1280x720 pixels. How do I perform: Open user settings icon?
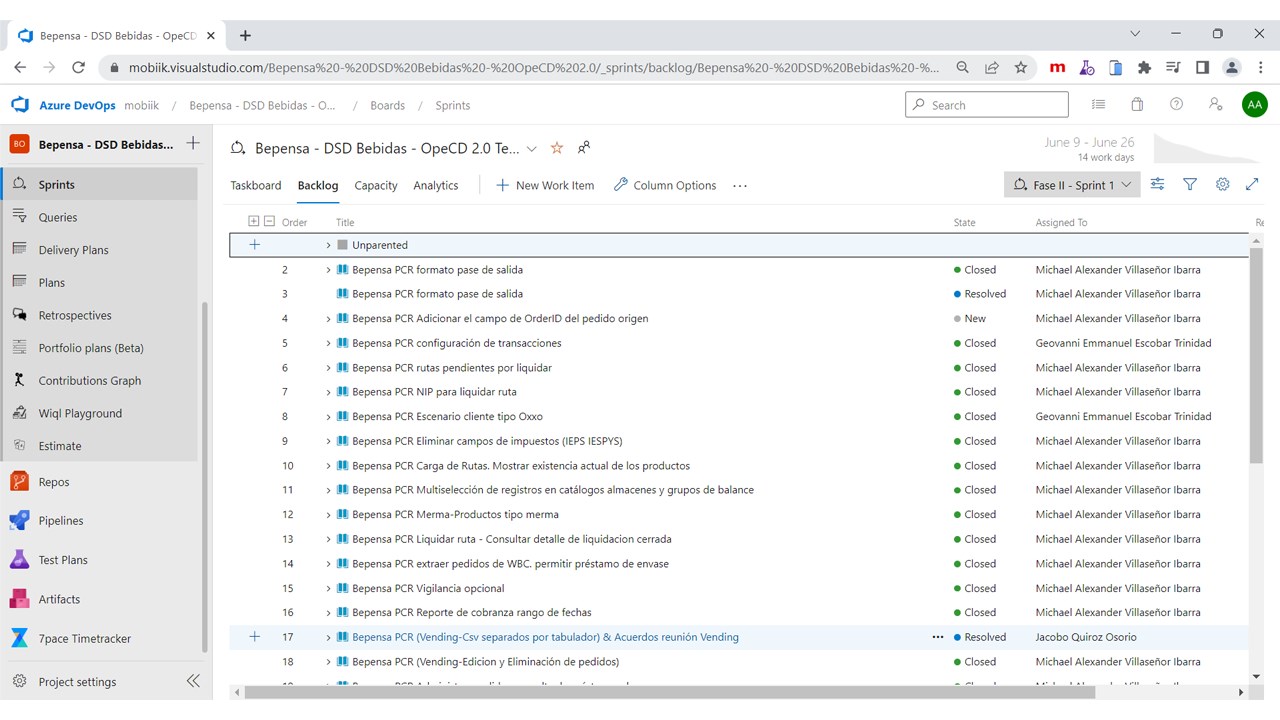click(x=1215, y=104)
